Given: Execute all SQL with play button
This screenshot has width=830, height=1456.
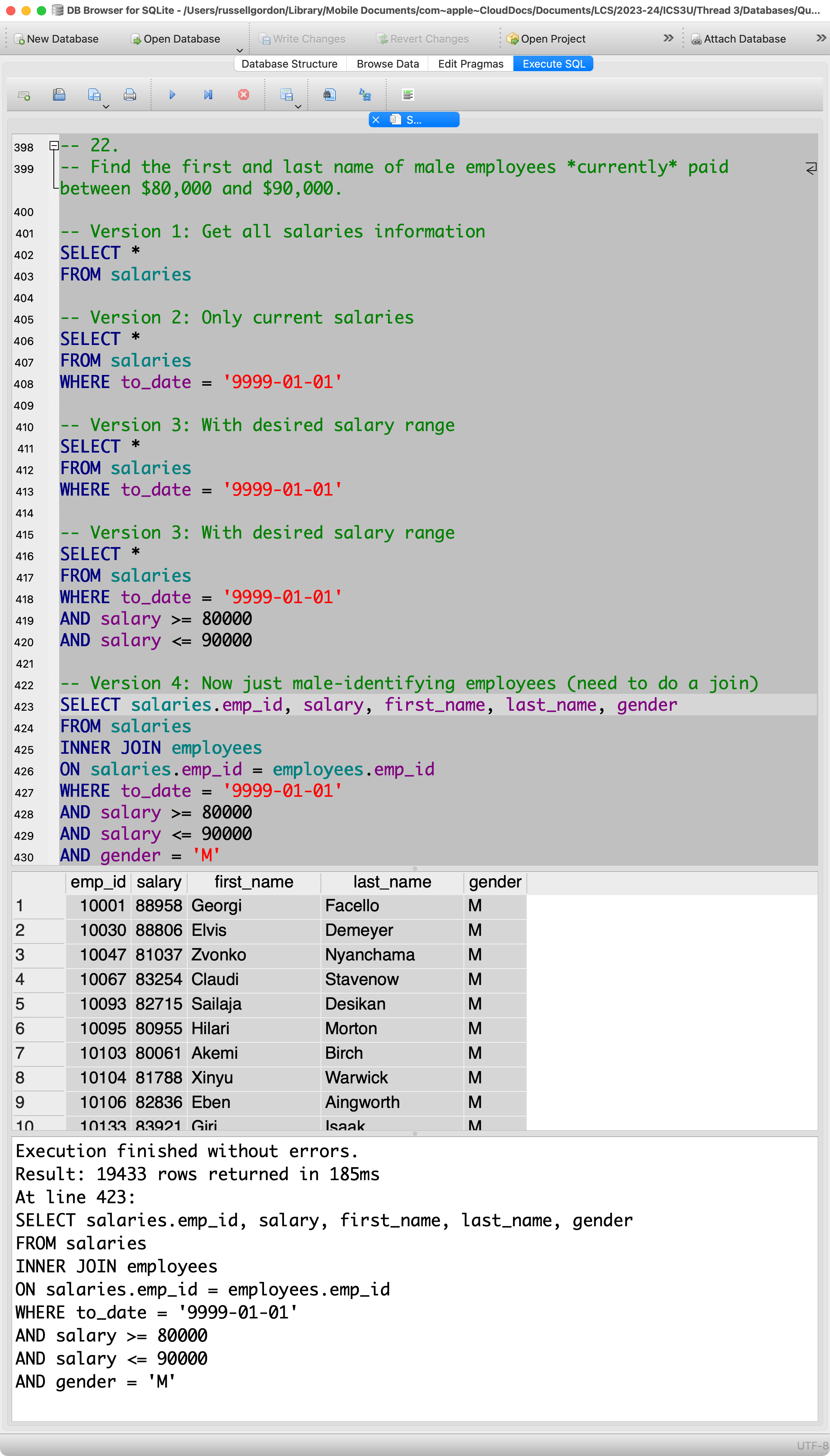Looking at the screenshot, I should click(172, 95).
